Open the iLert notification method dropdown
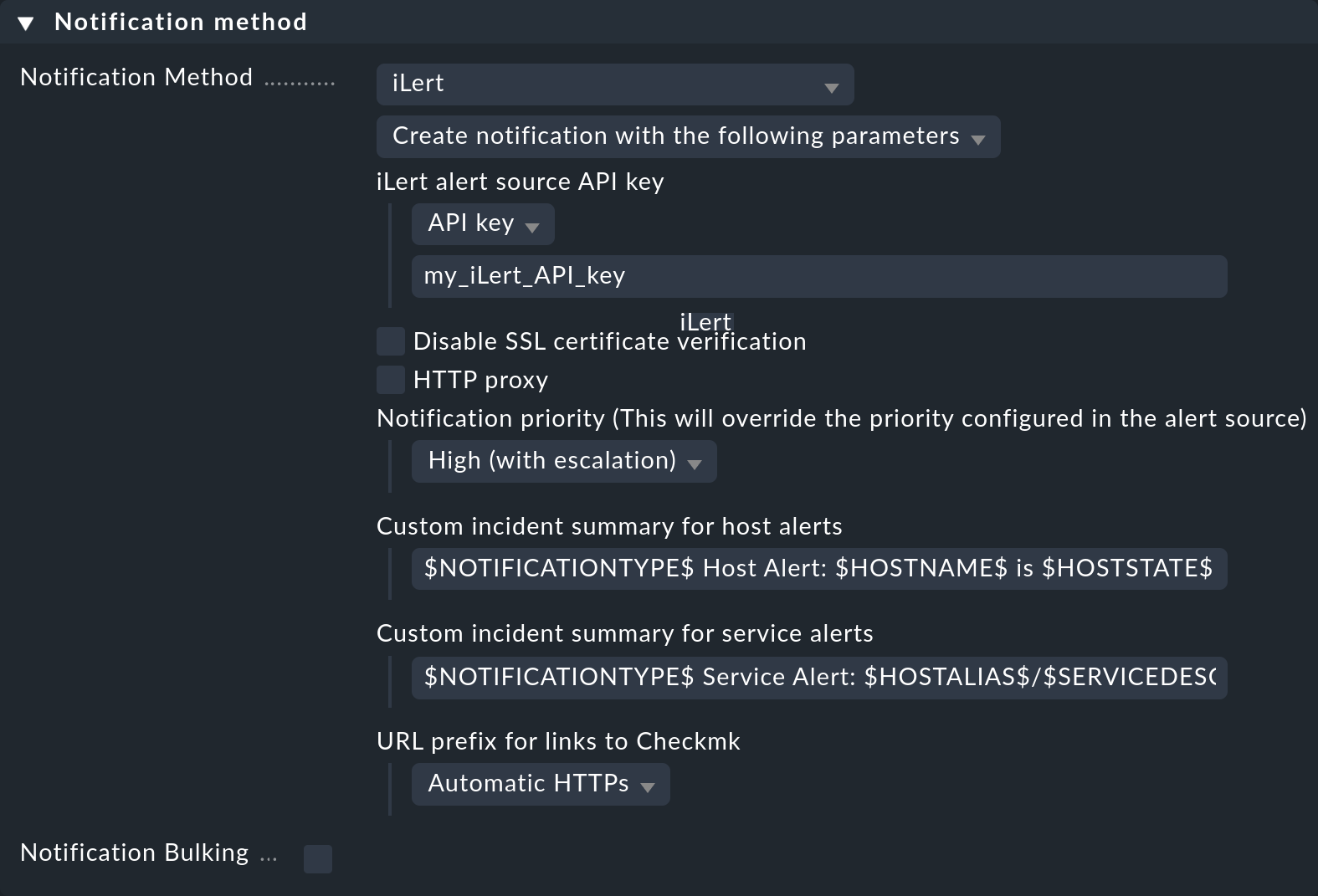 (615, 84)
